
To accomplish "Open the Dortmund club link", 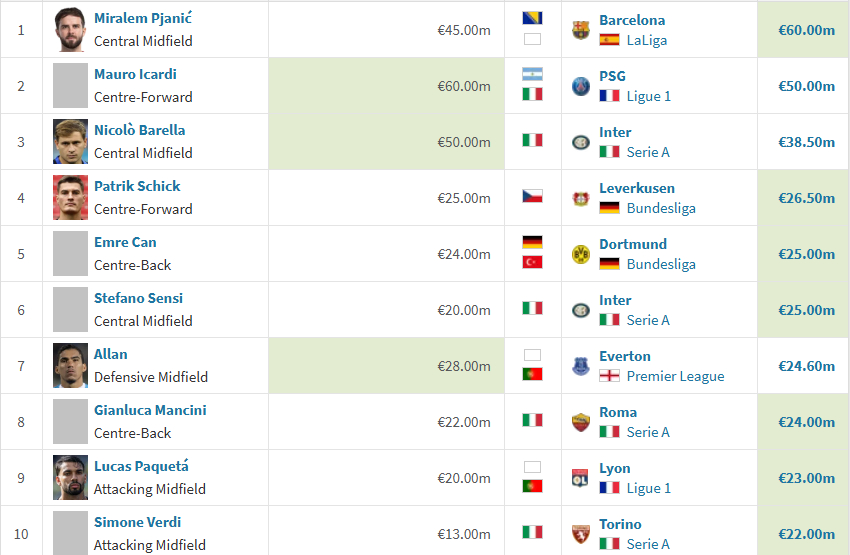I will 633,244.
